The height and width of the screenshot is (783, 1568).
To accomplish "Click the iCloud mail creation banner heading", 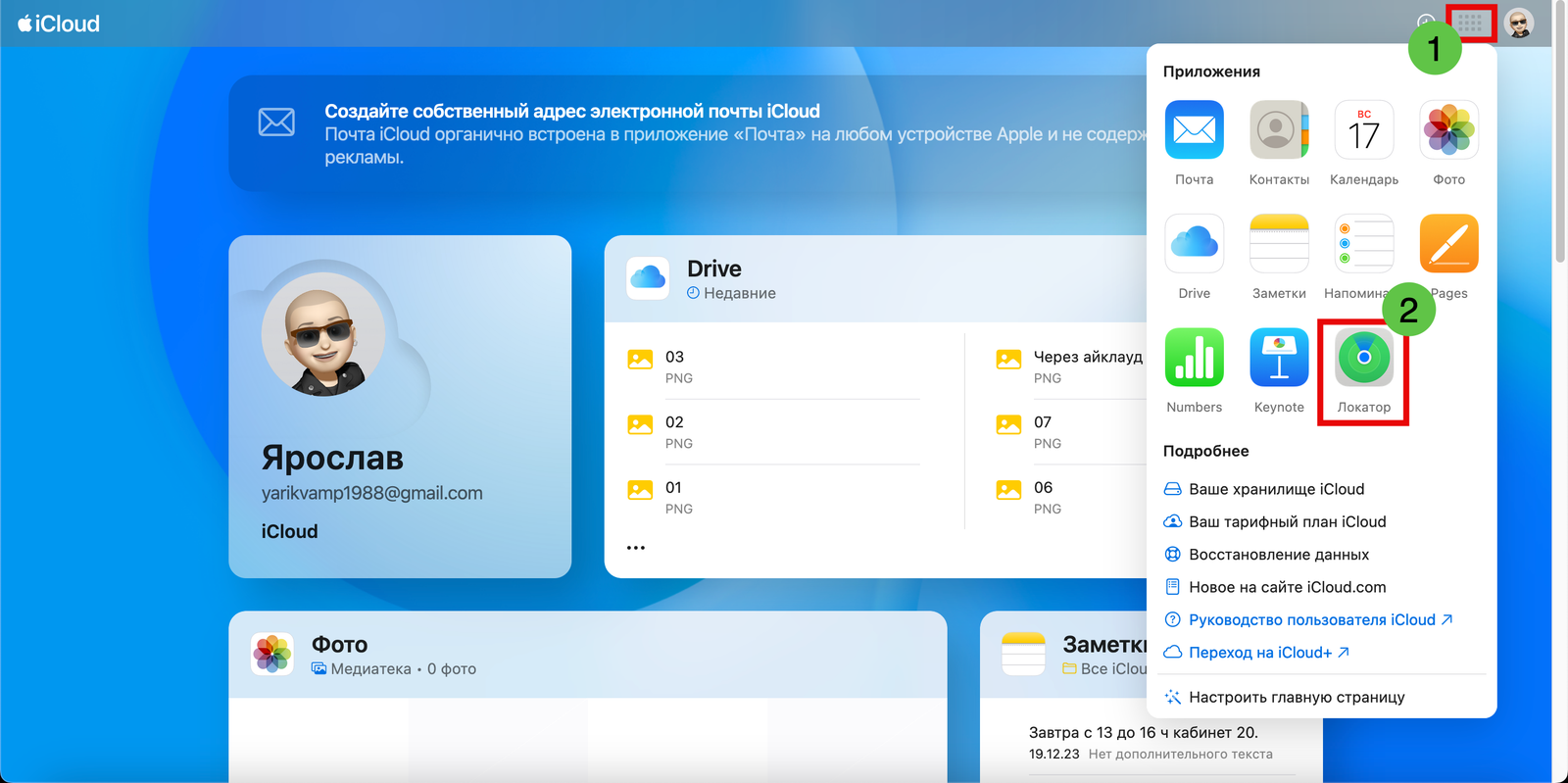I will [x=572, y=111].
